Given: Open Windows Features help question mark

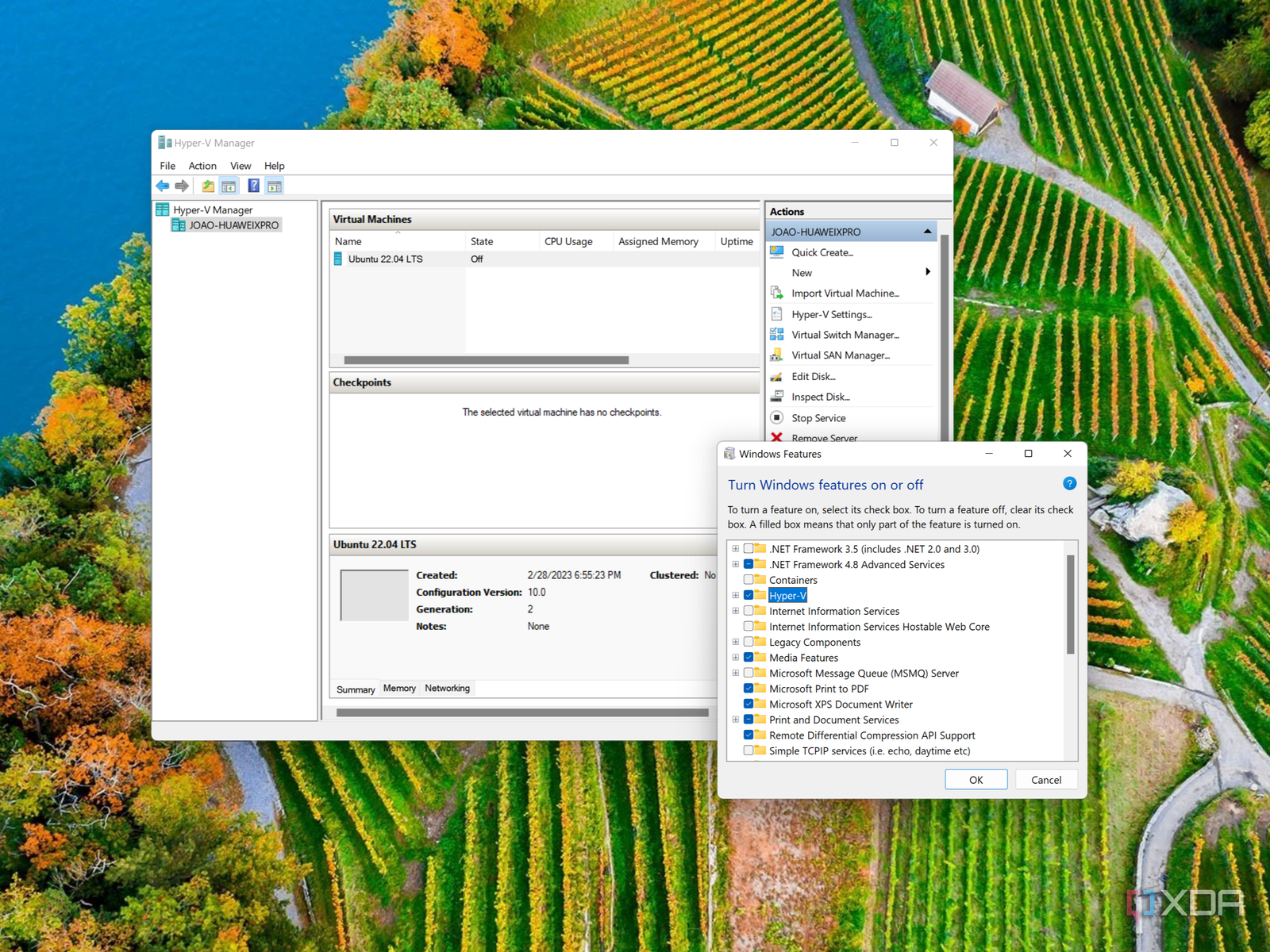Looking at the screenshot, I should (x=1069, y=484).
